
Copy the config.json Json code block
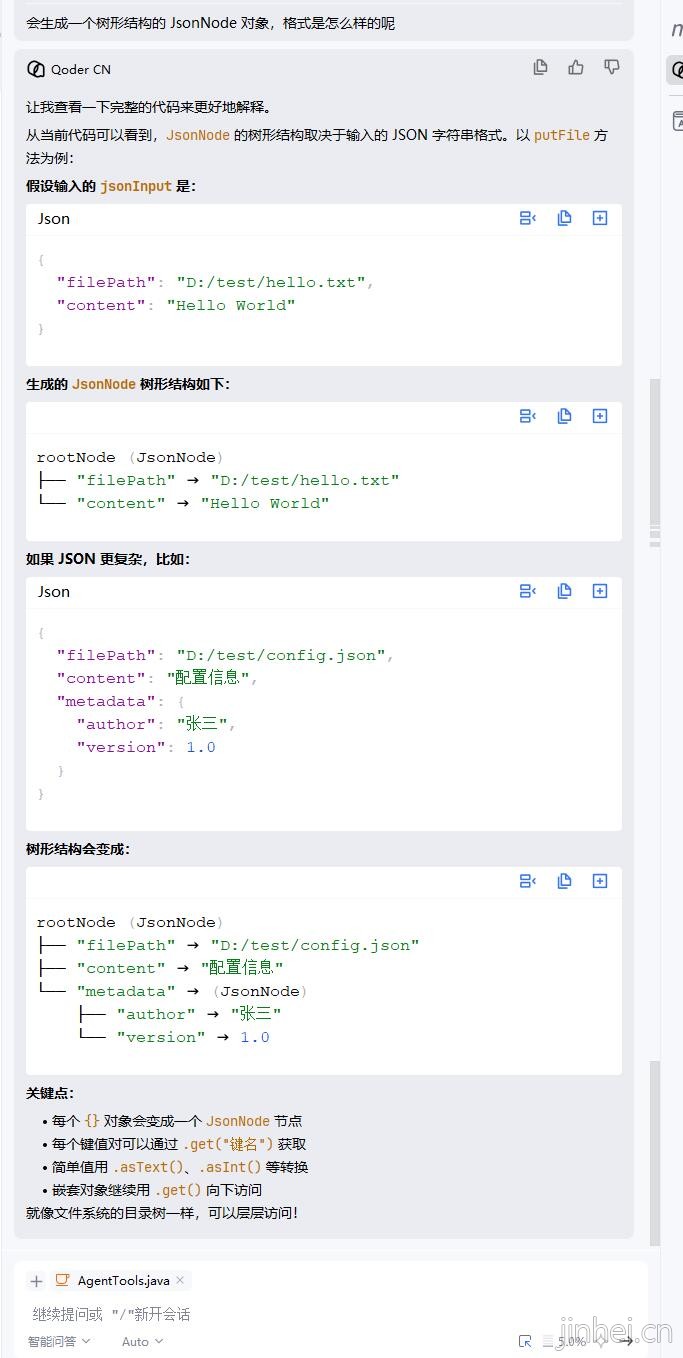click(564, 591)
